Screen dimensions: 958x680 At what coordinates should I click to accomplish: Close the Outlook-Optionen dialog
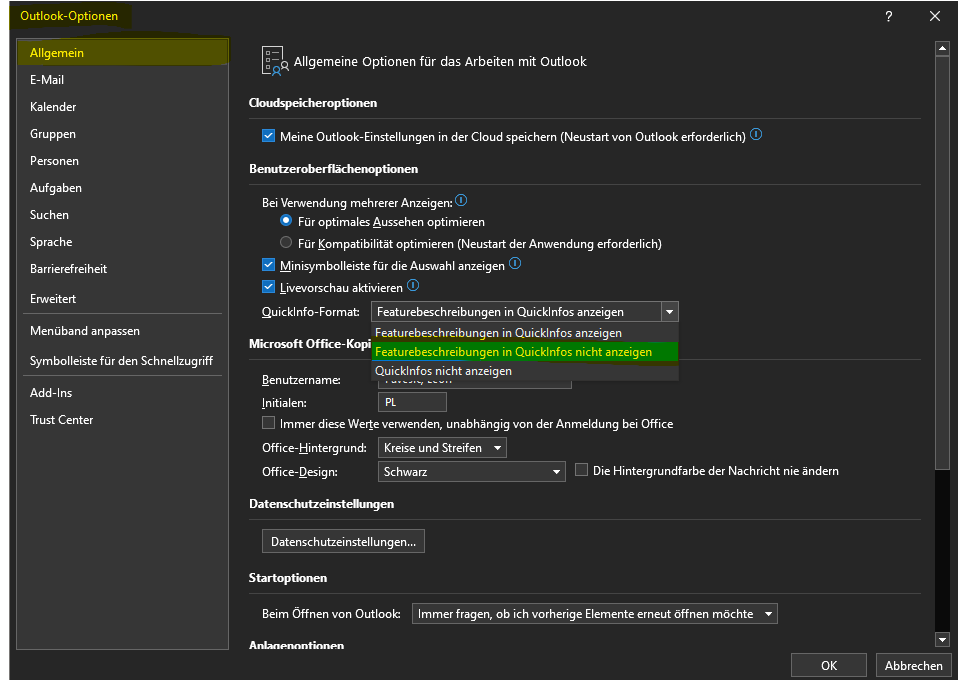(935, 16)
